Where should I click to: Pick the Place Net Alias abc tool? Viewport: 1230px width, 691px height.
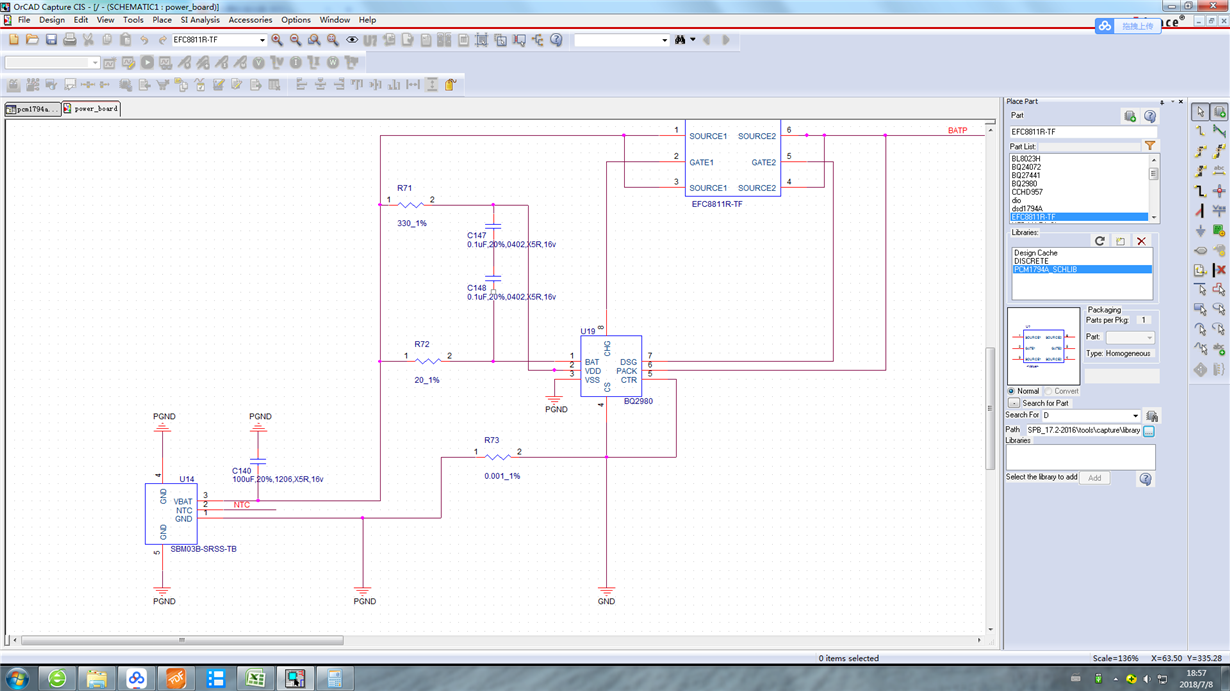pos(1219,171)
